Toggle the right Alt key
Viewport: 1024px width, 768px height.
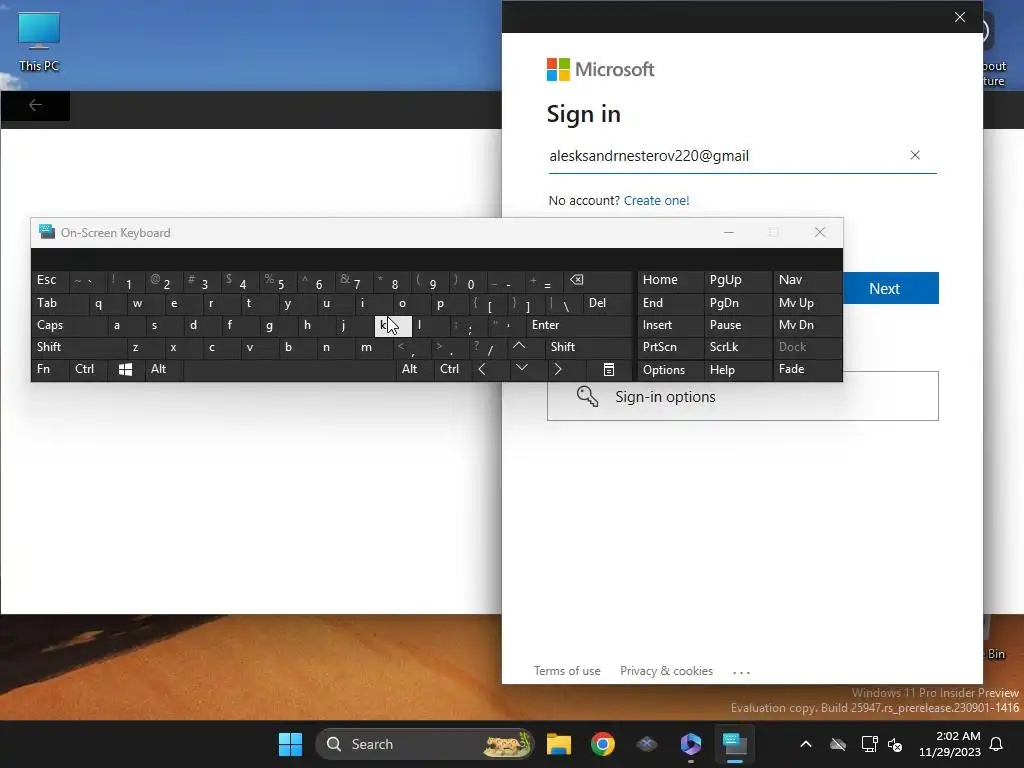pos(415,370)
